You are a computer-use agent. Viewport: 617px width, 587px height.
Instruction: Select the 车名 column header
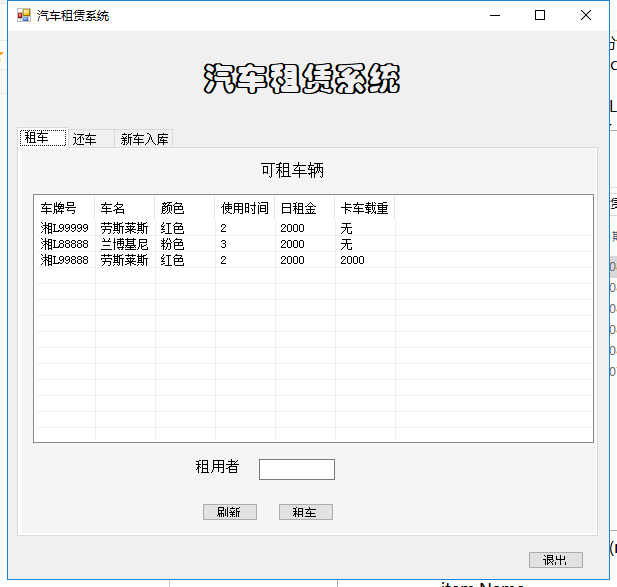[125, 208]
